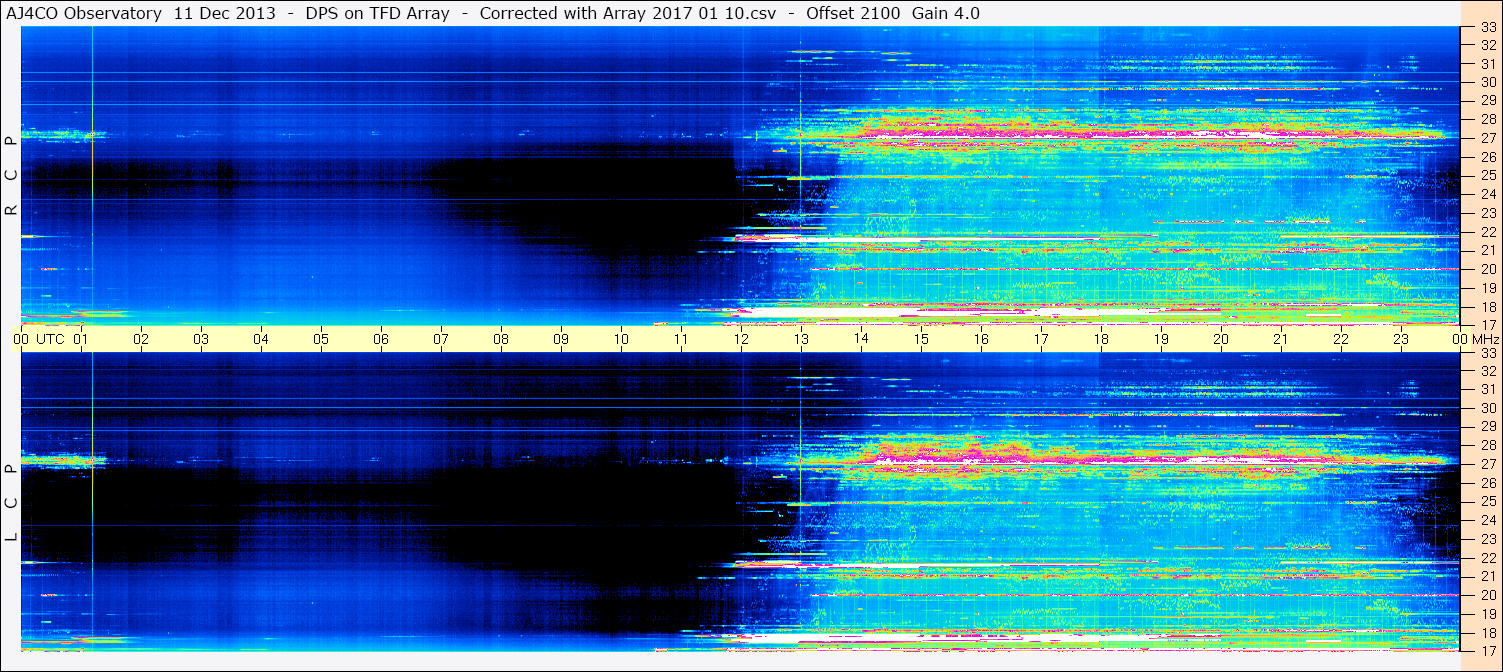Screen dimensions: 1503x672
Task: Pick 20 MHz on the LCP frequency scale
Action: pyautogui.click(x=1488, y=595)
